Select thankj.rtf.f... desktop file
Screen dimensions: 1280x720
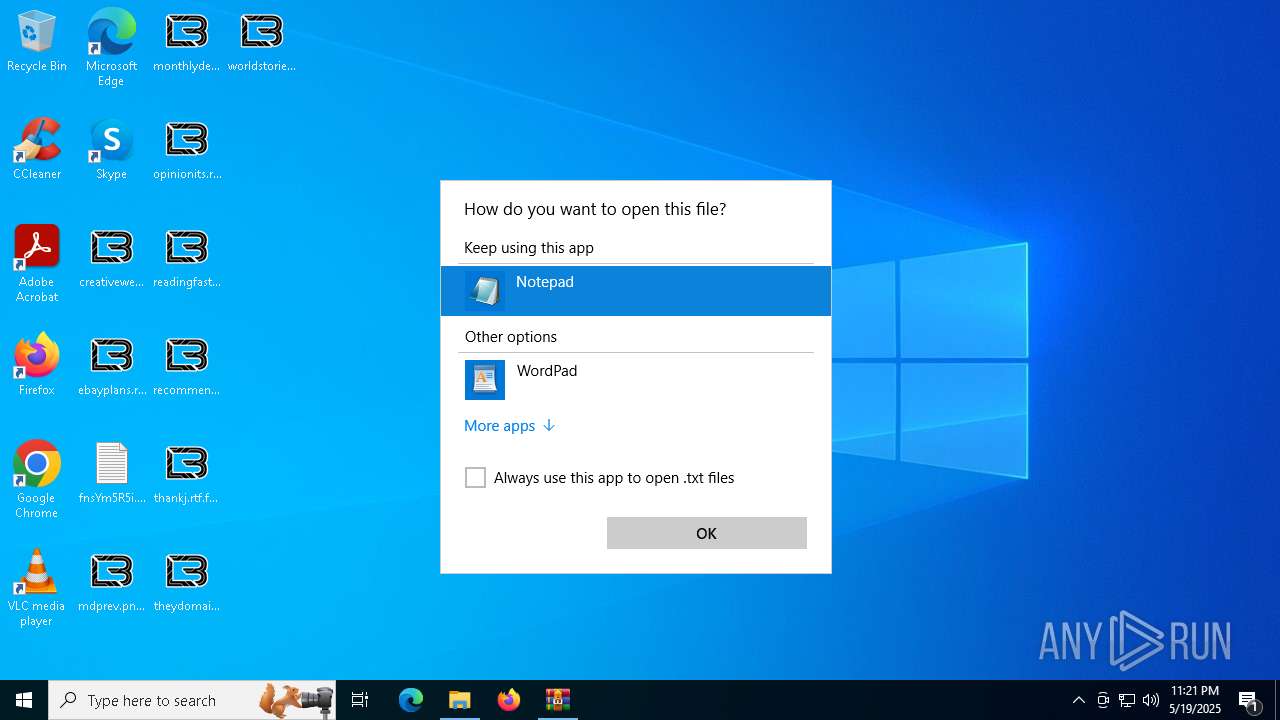[186, 474]
